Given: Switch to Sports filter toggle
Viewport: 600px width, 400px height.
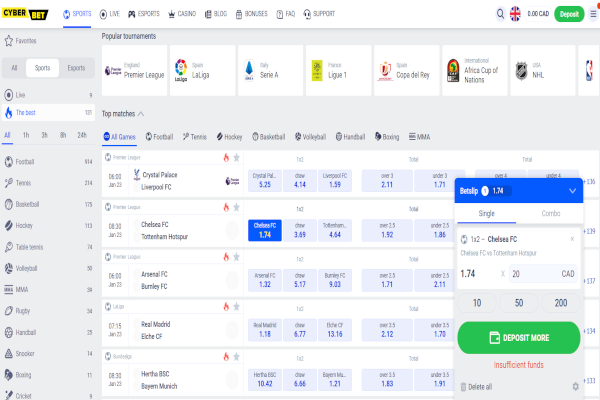Looking at the screenshot, I should pyautogui.click(x=42, y=68).
